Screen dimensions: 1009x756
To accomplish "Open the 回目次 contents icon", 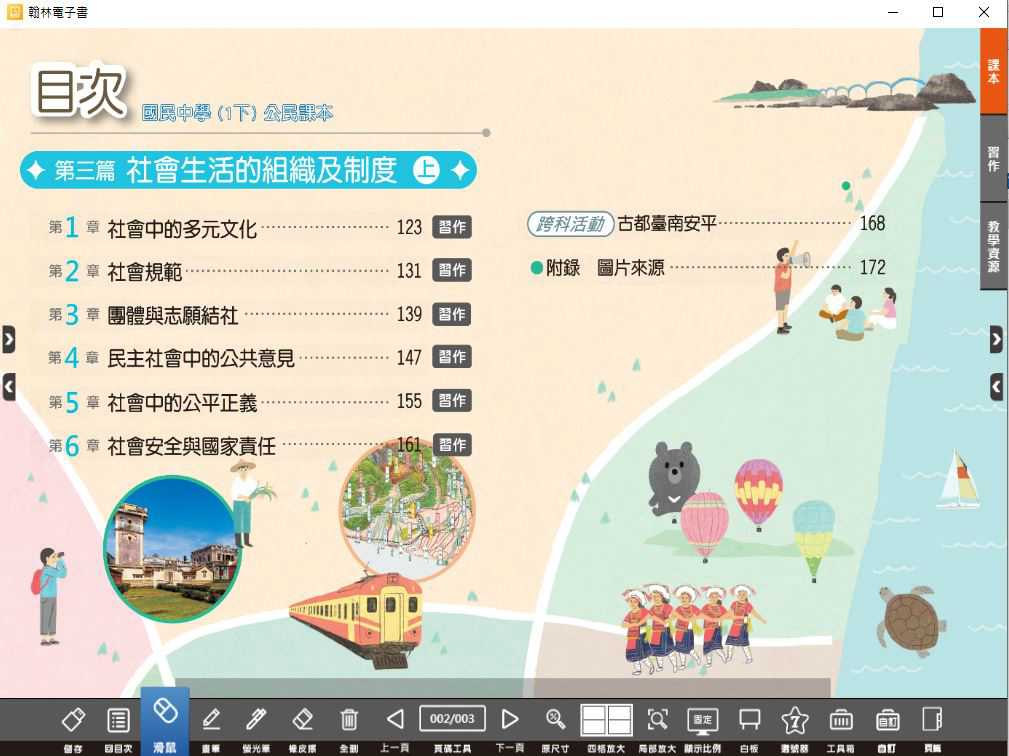I will pyautogui.click(x=118, y=719).
